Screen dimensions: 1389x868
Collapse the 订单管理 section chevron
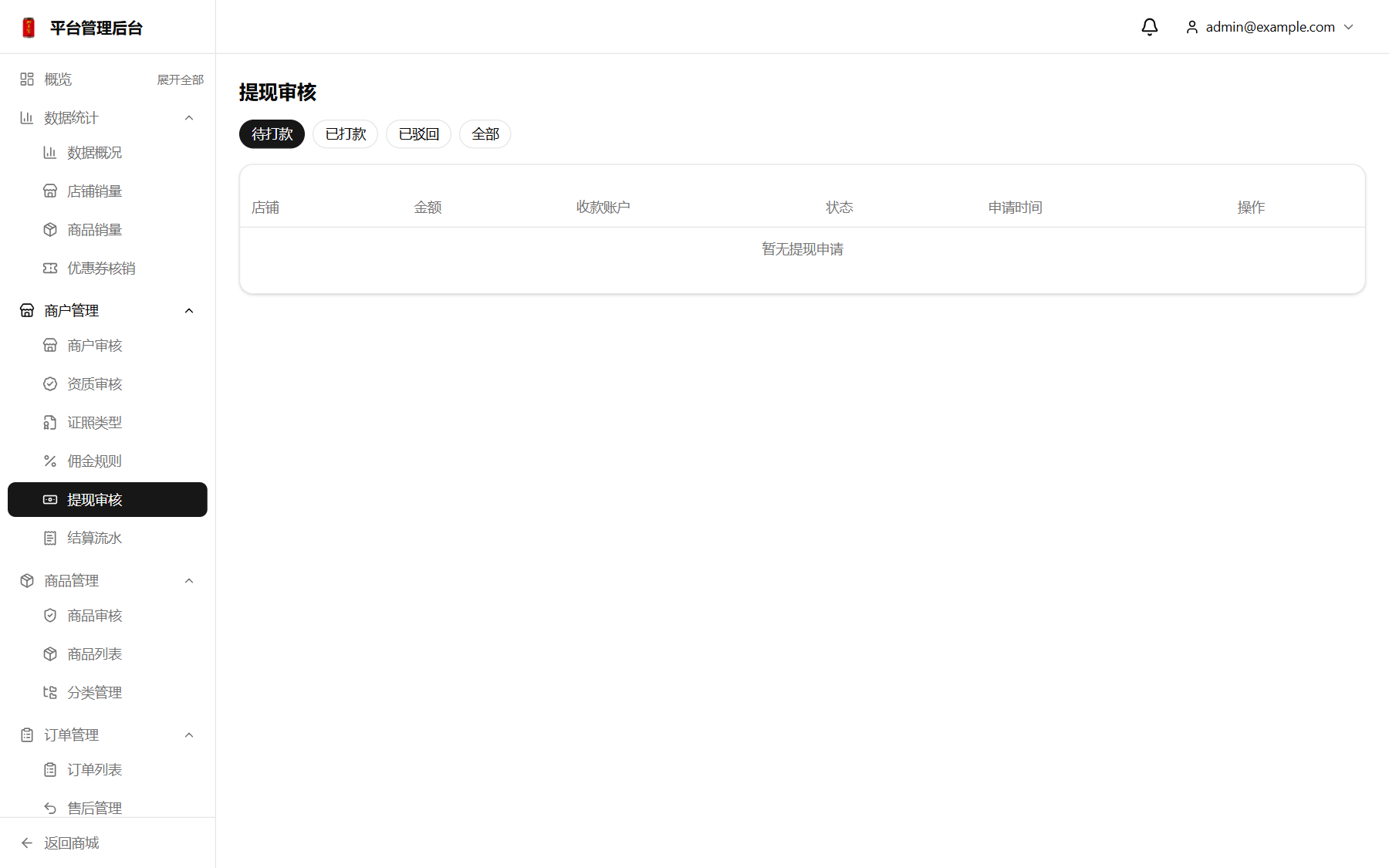pos(189,735)
